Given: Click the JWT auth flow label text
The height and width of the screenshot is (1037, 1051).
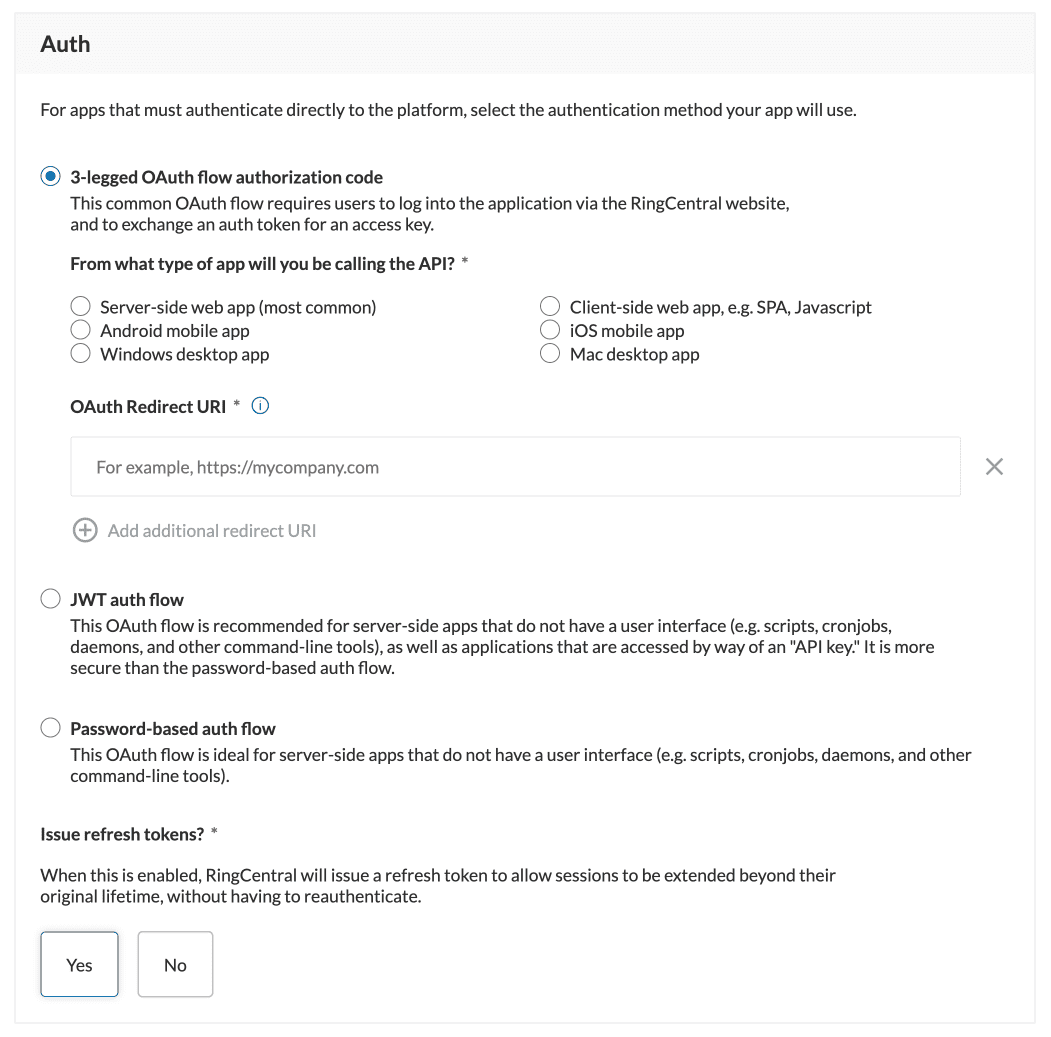Looking at the screenshot, I should click(127, 600).
